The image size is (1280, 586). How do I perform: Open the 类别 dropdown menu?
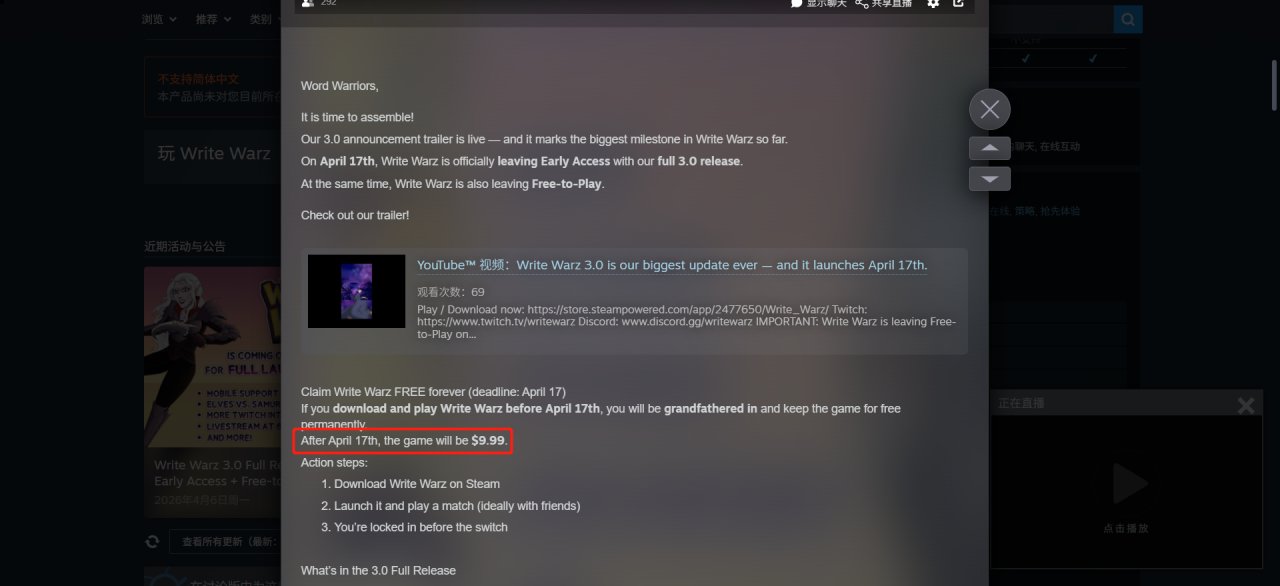click(261, 19)
